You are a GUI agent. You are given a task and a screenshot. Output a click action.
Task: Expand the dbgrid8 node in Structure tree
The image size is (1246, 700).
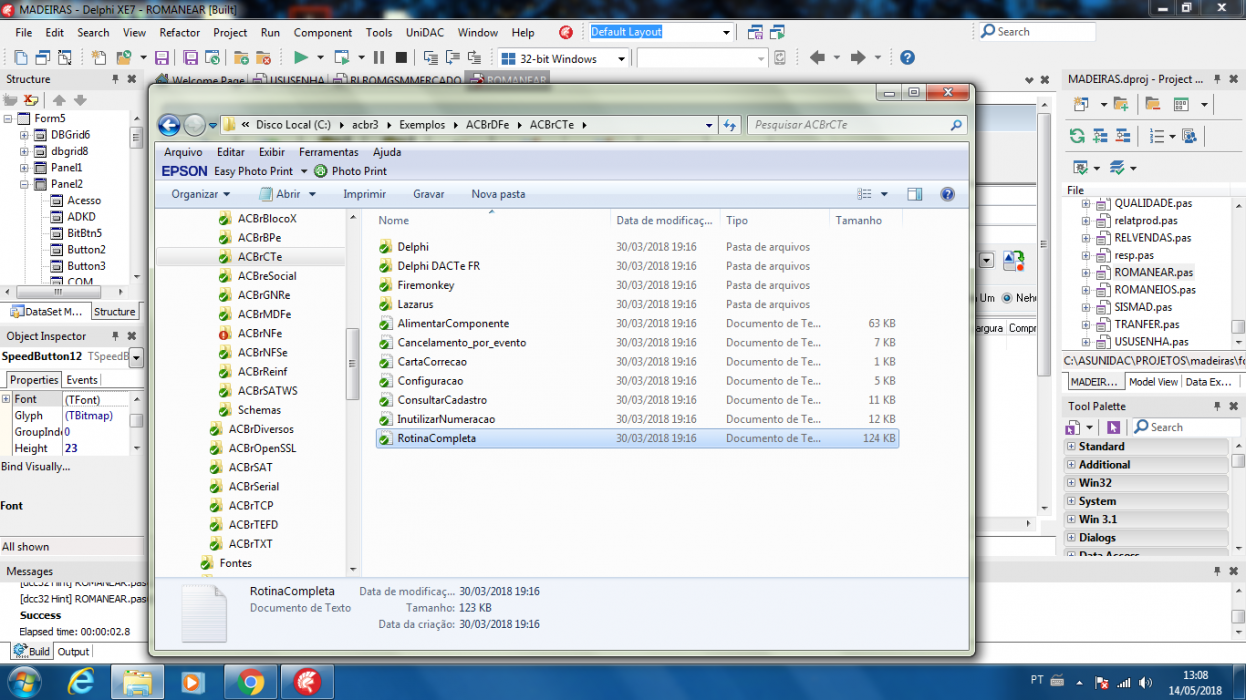24,151
